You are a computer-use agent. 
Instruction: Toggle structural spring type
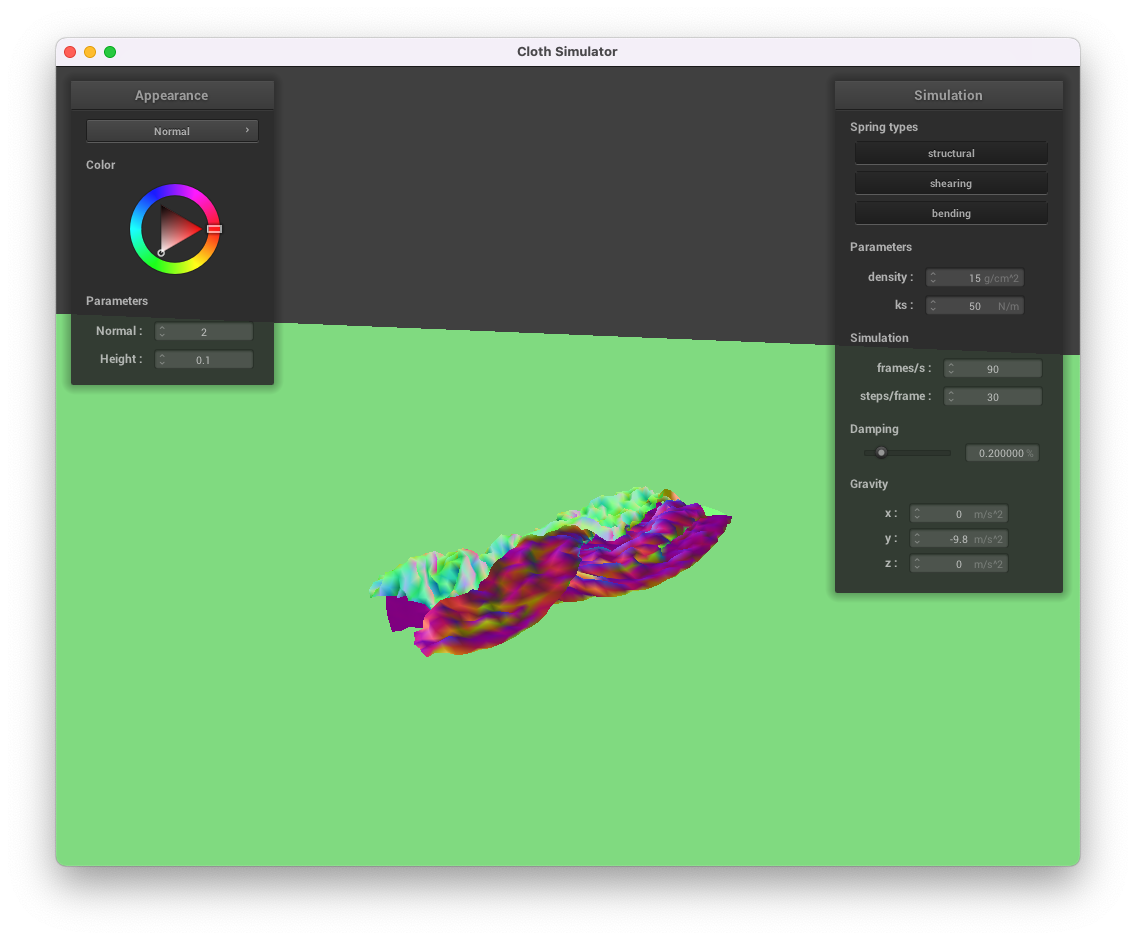tap(951, 154)
